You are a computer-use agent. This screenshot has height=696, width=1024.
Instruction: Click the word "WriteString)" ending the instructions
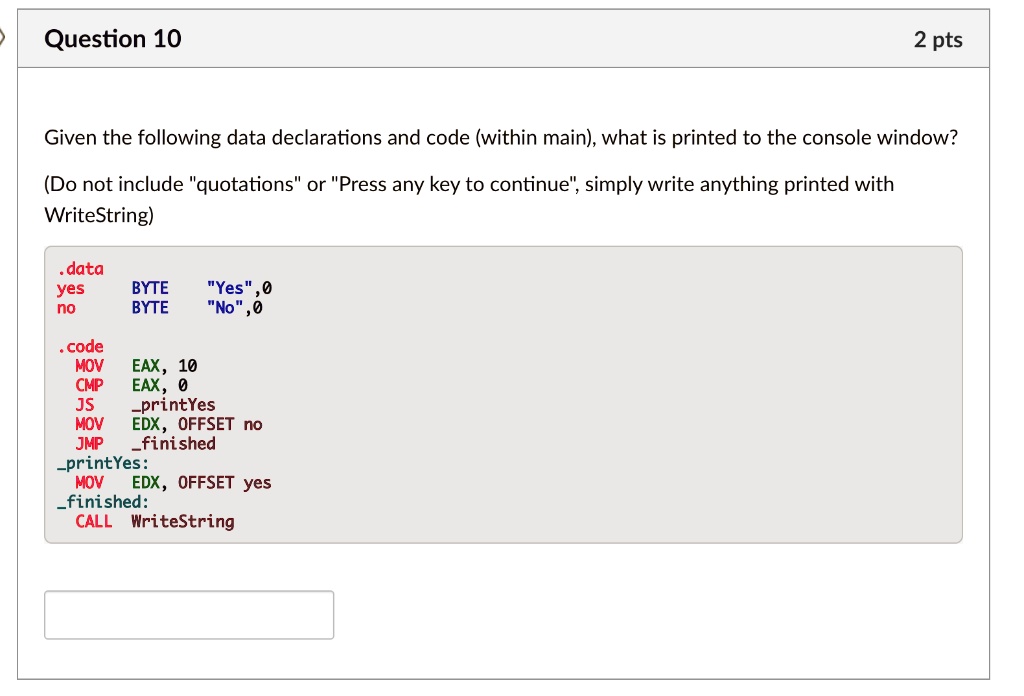coord(99,215)
